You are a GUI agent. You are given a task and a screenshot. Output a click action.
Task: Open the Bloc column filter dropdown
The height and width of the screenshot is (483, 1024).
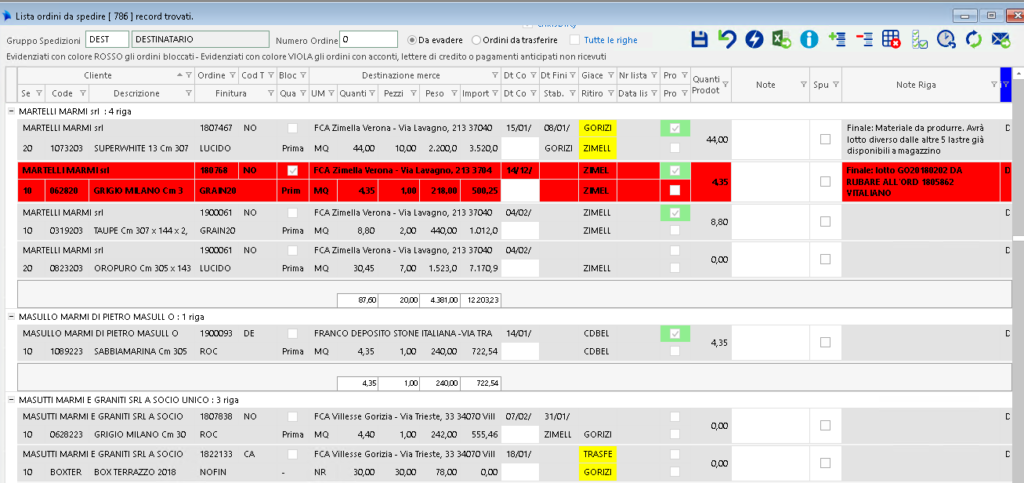tap(303, 76)
